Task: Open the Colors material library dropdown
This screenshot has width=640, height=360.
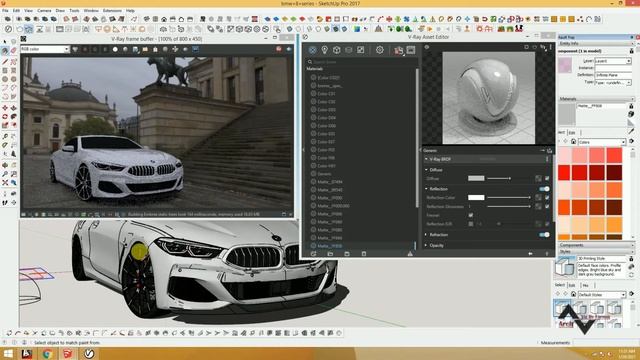Action: [602, 142]
